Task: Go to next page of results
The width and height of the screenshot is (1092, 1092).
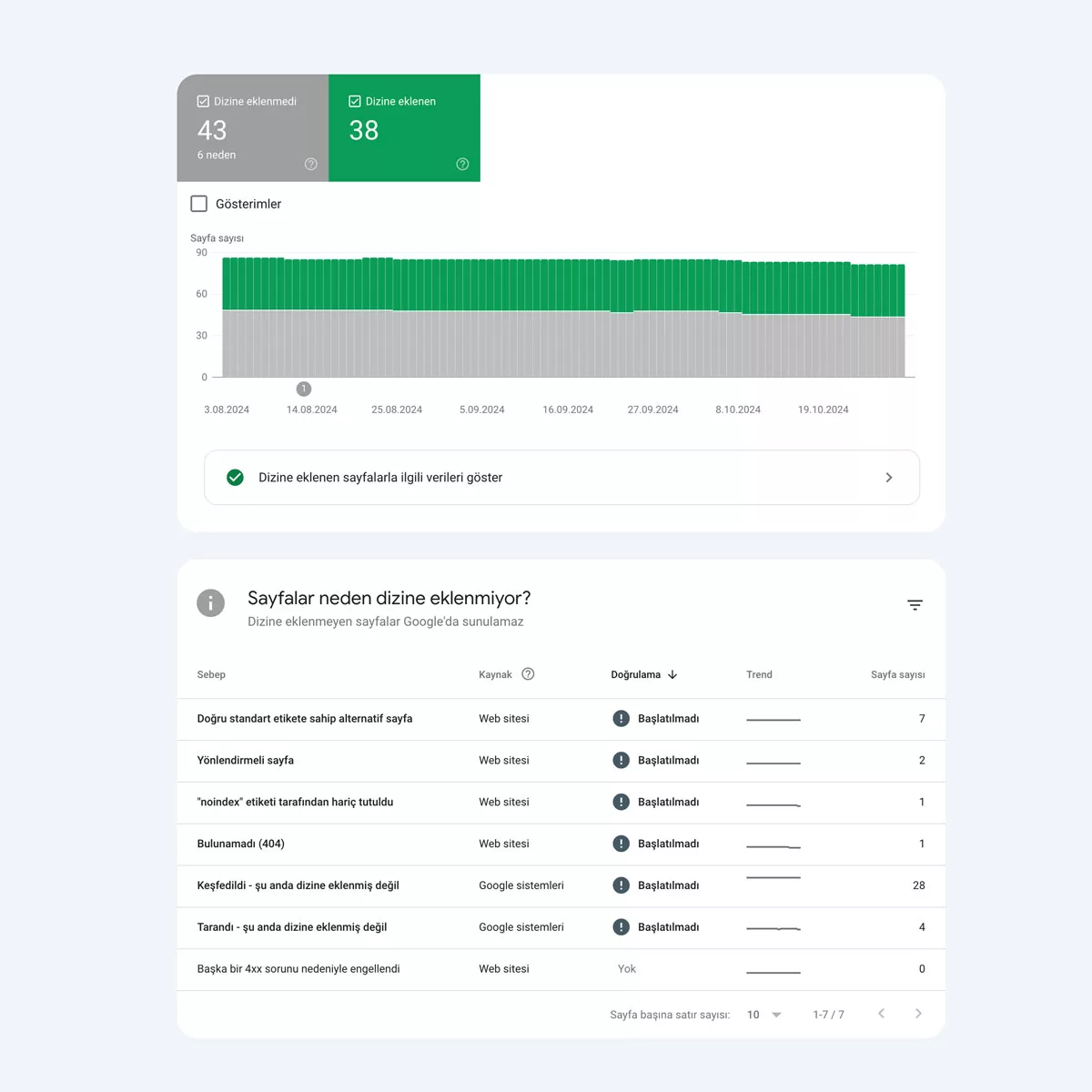Action: [918, 1014]
